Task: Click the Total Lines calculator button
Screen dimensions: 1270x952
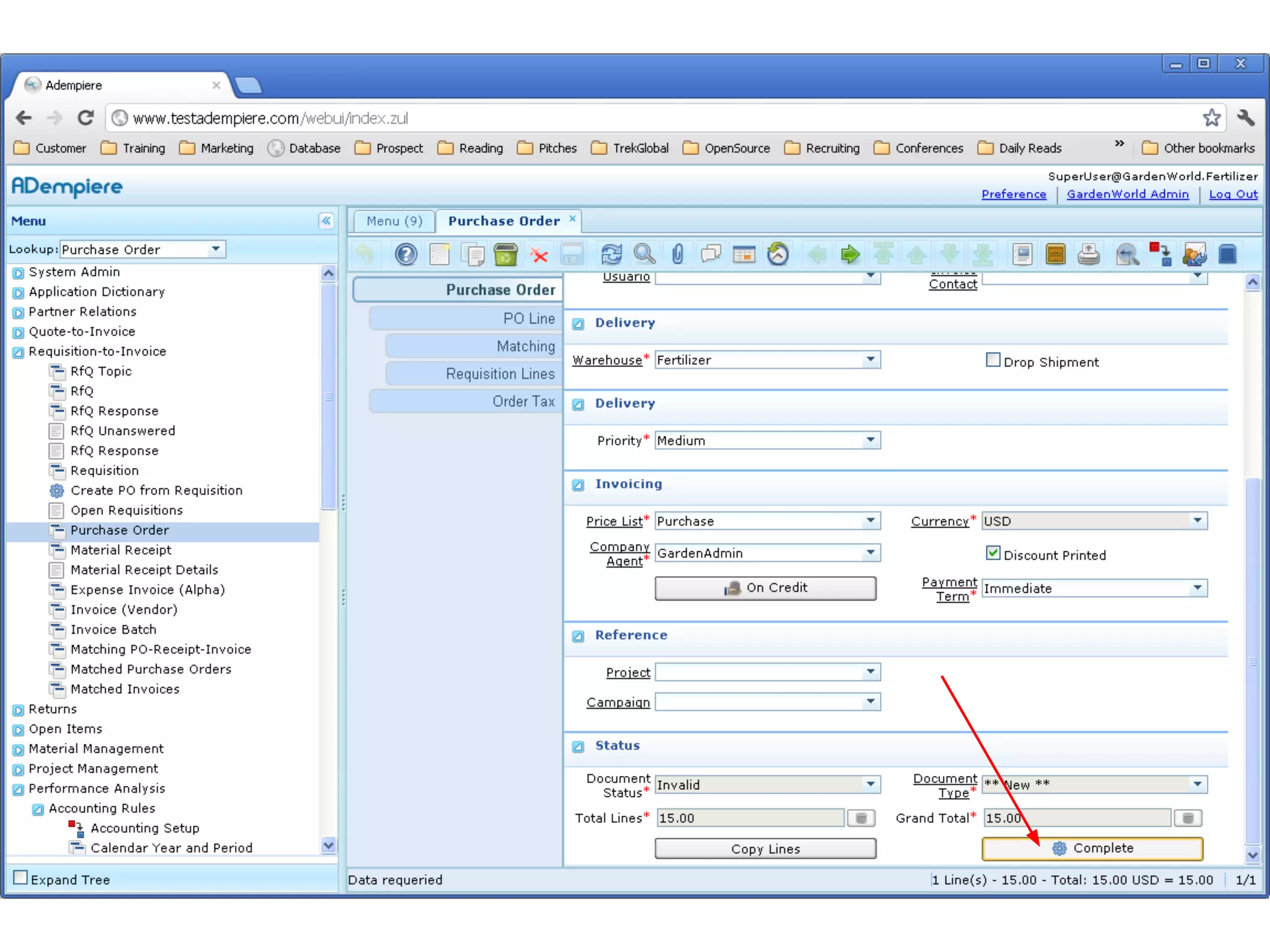Action: [x=861, y=818]
